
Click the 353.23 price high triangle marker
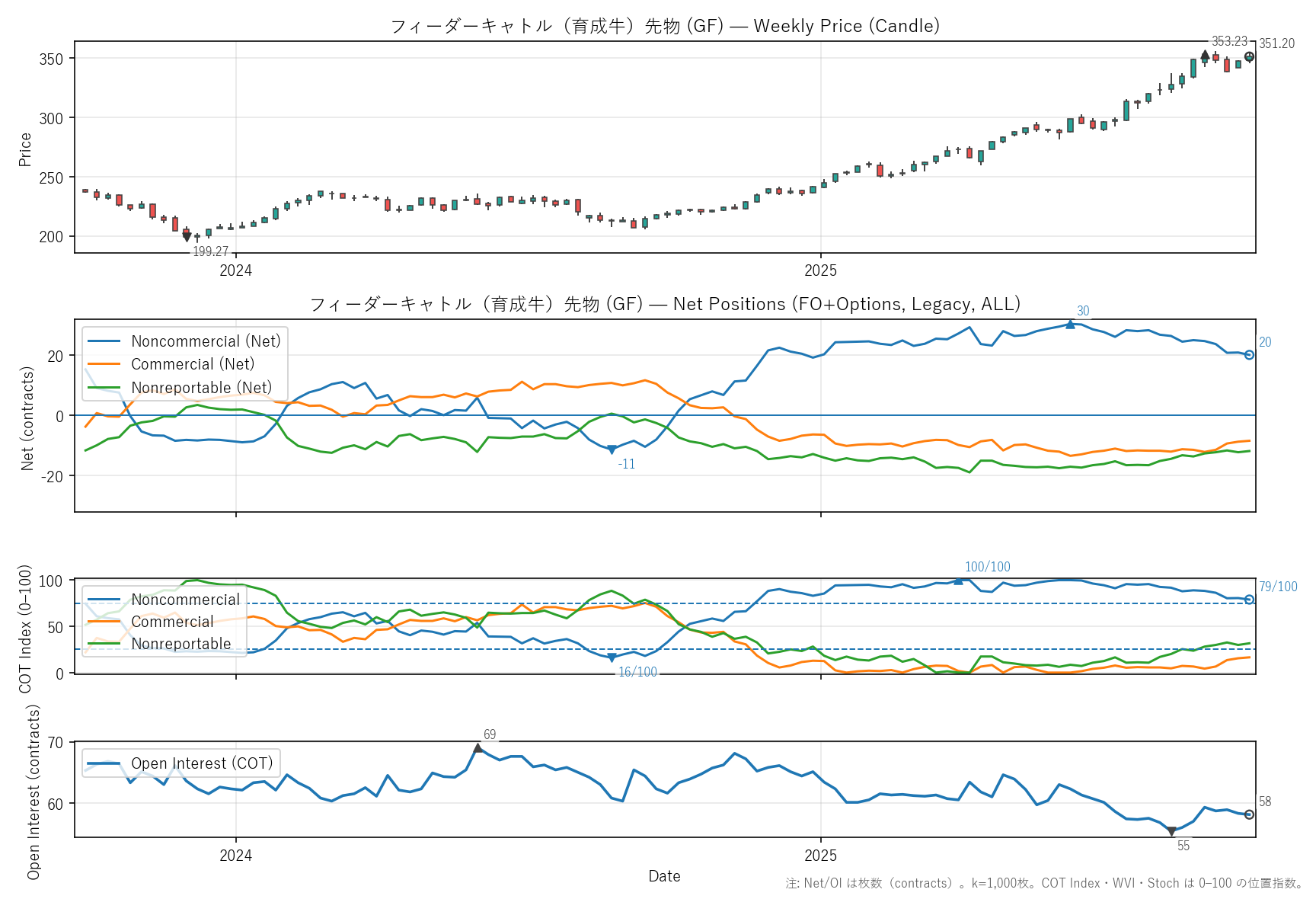(x=1205, y=55)
